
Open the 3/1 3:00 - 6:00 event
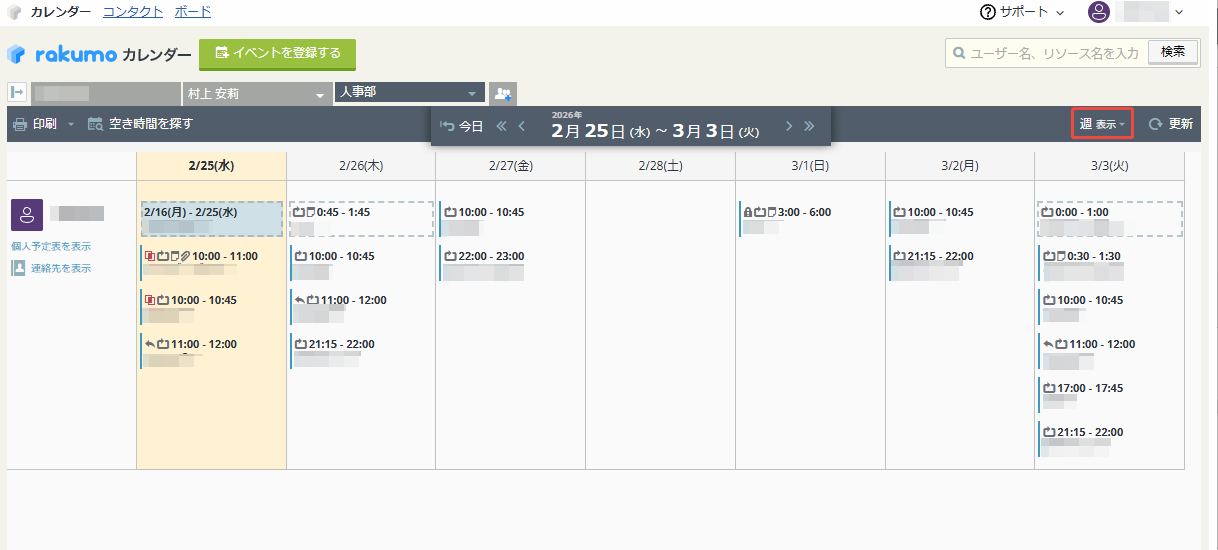click(x=810, y=219)
